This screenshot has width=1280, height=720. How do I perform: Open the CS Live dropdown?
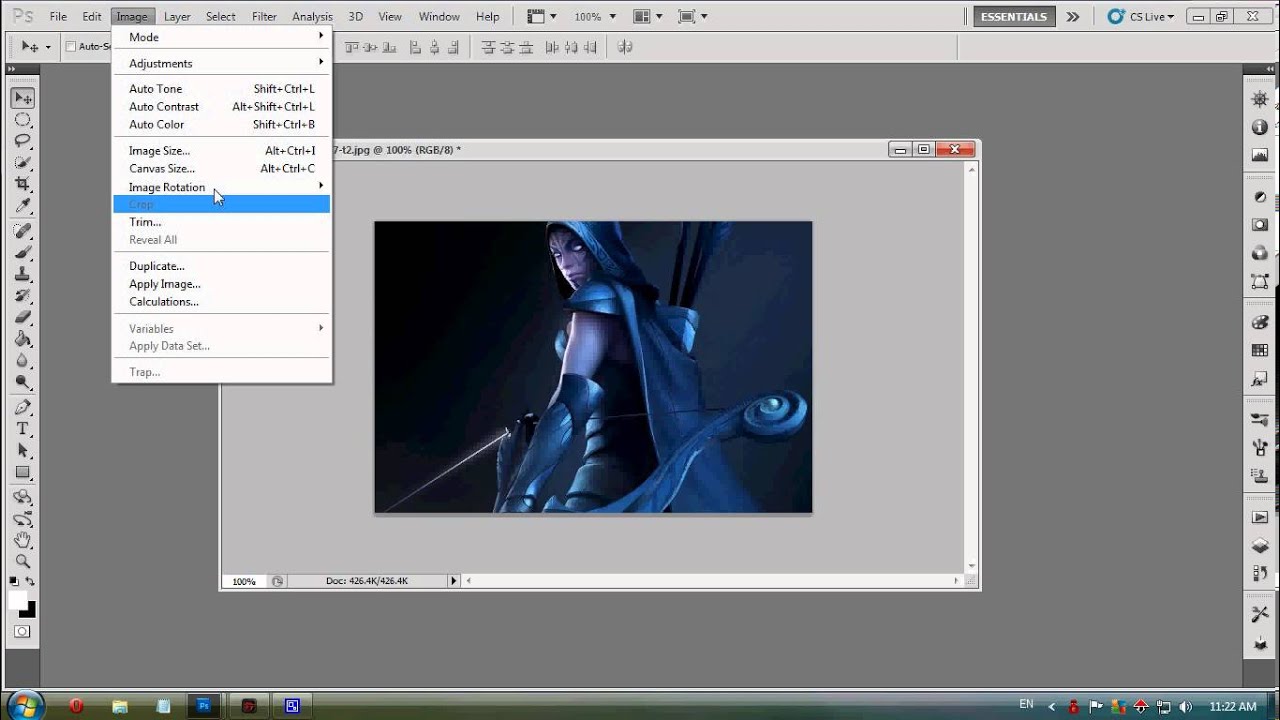click(x=1141, y=17)
